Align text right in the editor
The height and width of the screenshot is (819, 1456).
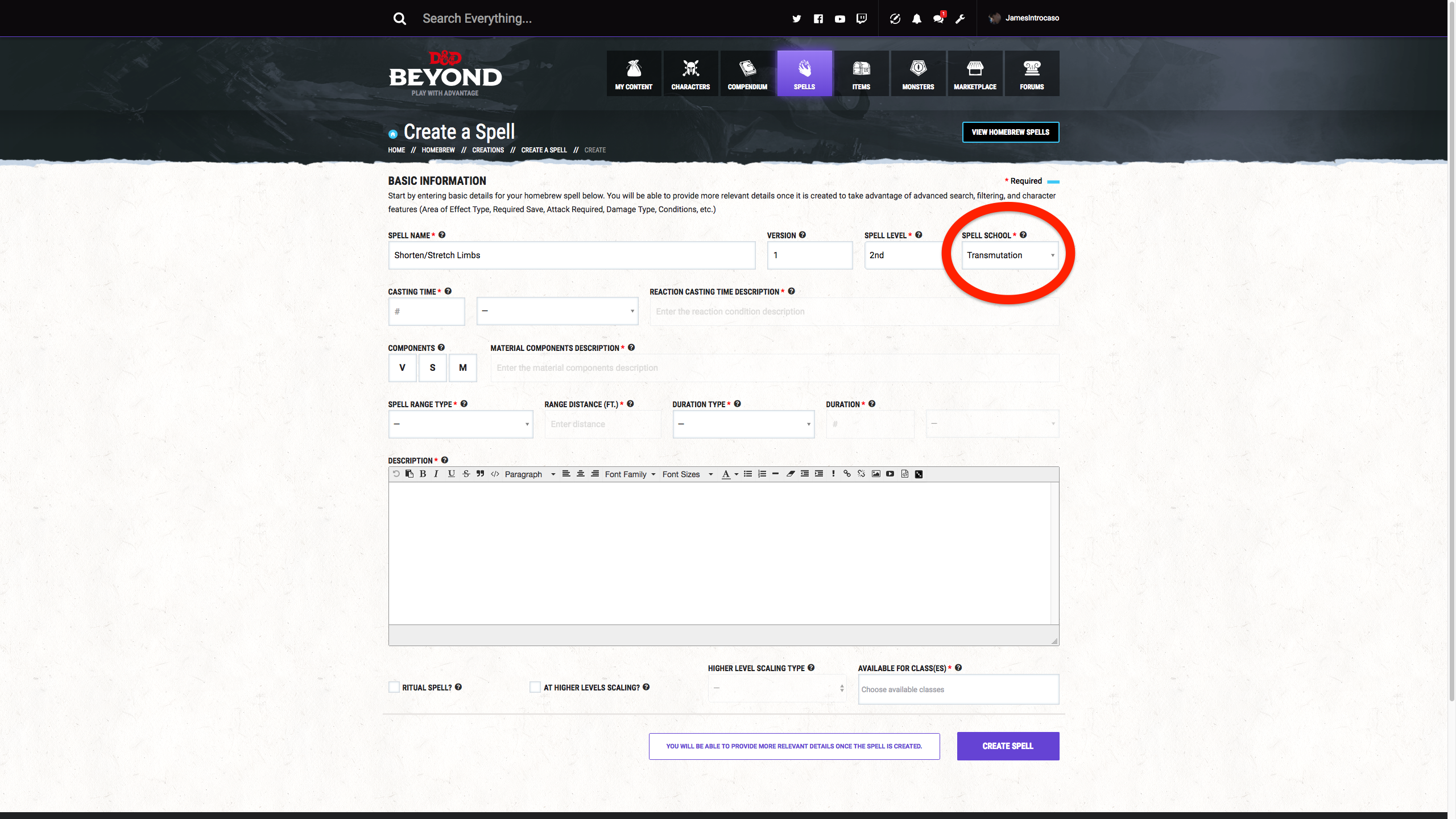click(x=595, y=474)
